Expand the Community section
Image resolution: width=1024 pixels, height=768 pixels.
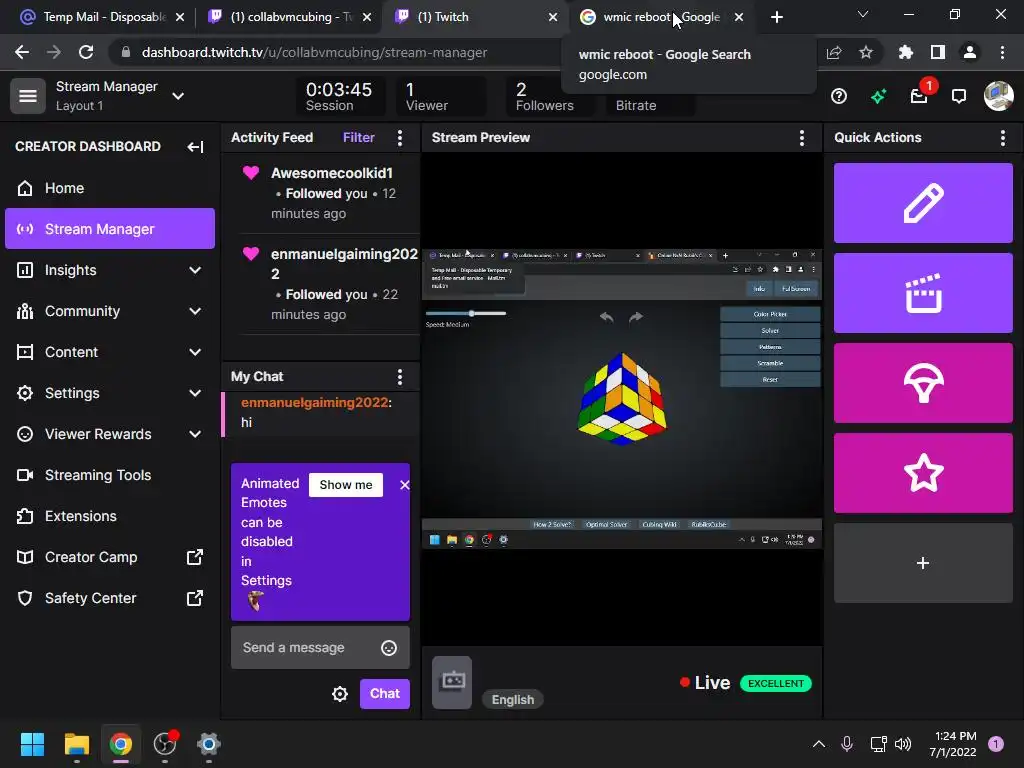pyautogui.click(x=195, y=312)
